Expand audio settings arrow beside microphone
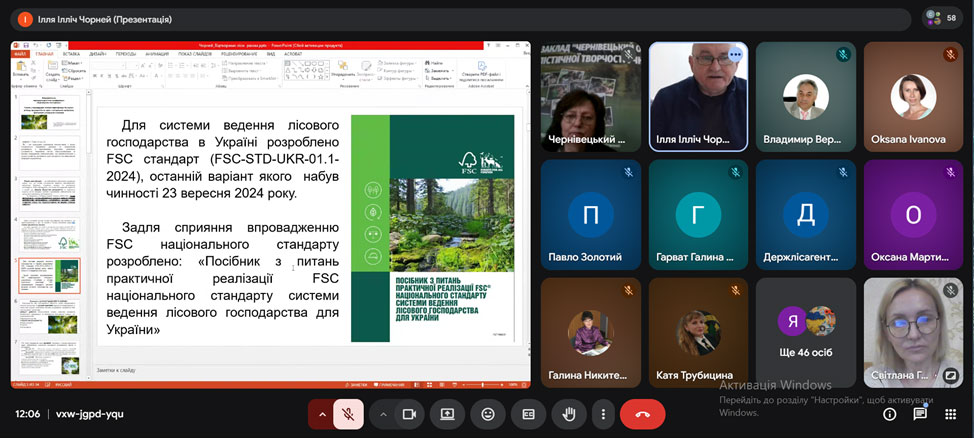This screenshot has width=974, height=438. [x=322, y=413]
